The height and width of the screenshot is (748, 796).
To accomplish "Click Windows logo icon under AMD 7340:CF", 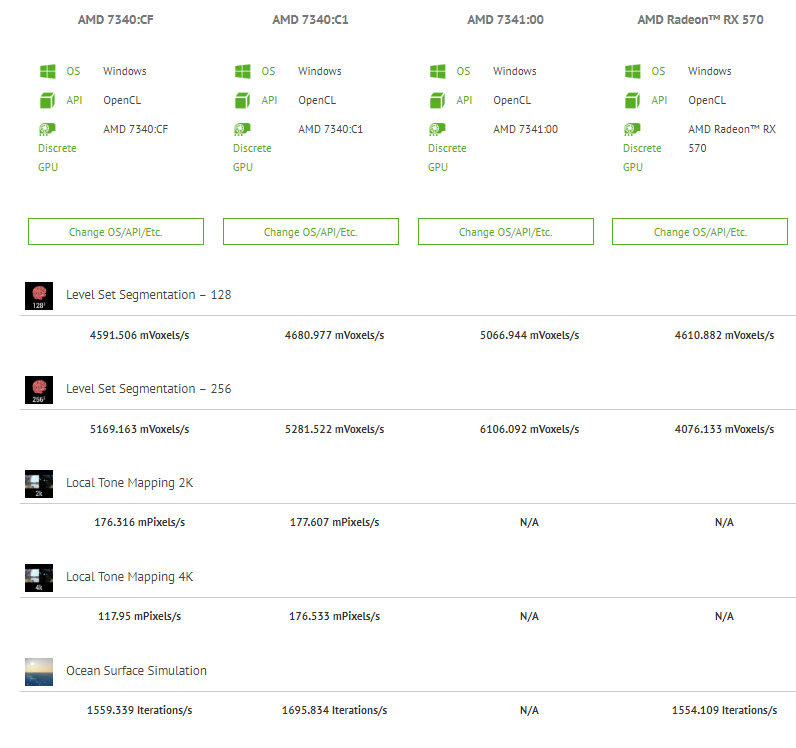I will tap(48, 71).
